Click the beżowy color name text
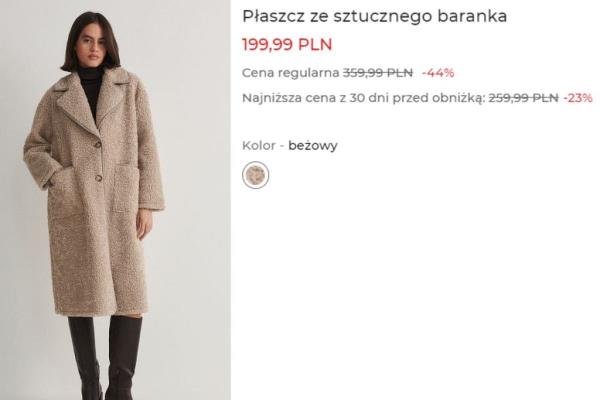 point(313,146)
